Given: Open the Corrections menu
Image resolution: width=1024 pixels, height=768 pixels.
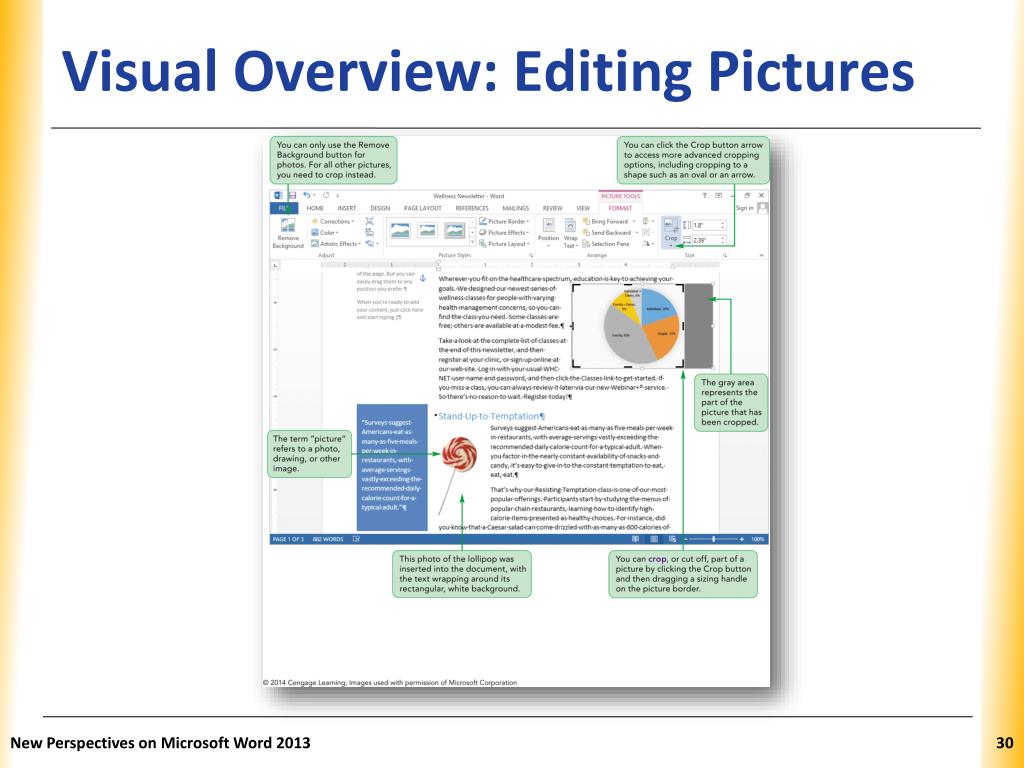Looking at the screenshot, I should [x=332, y=221].
